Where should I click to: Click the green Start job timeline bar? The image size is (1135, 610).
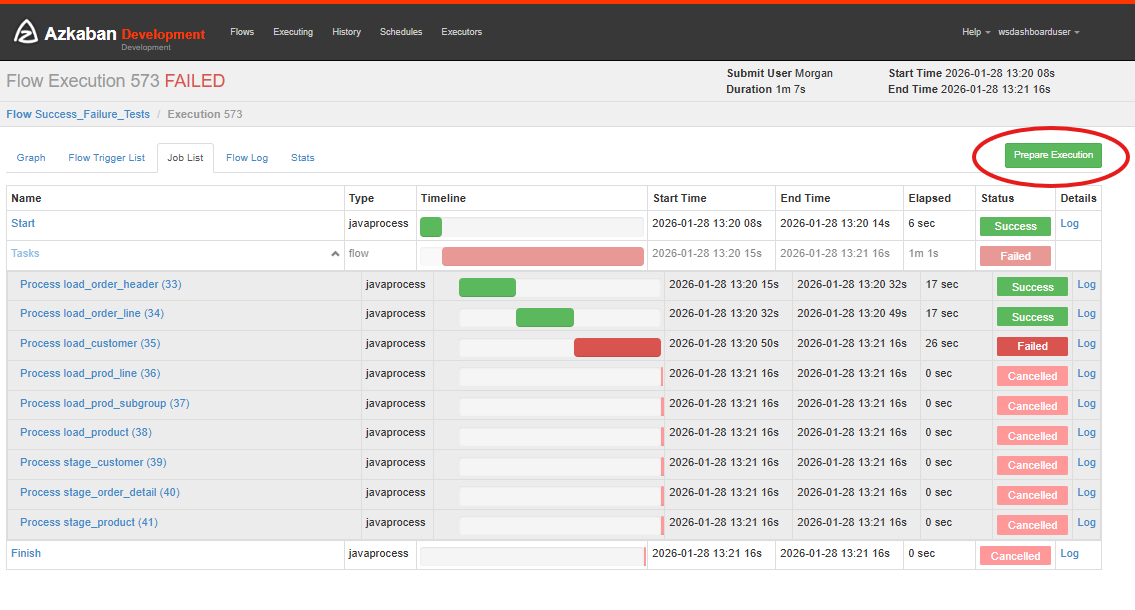(x=431, y=227)
